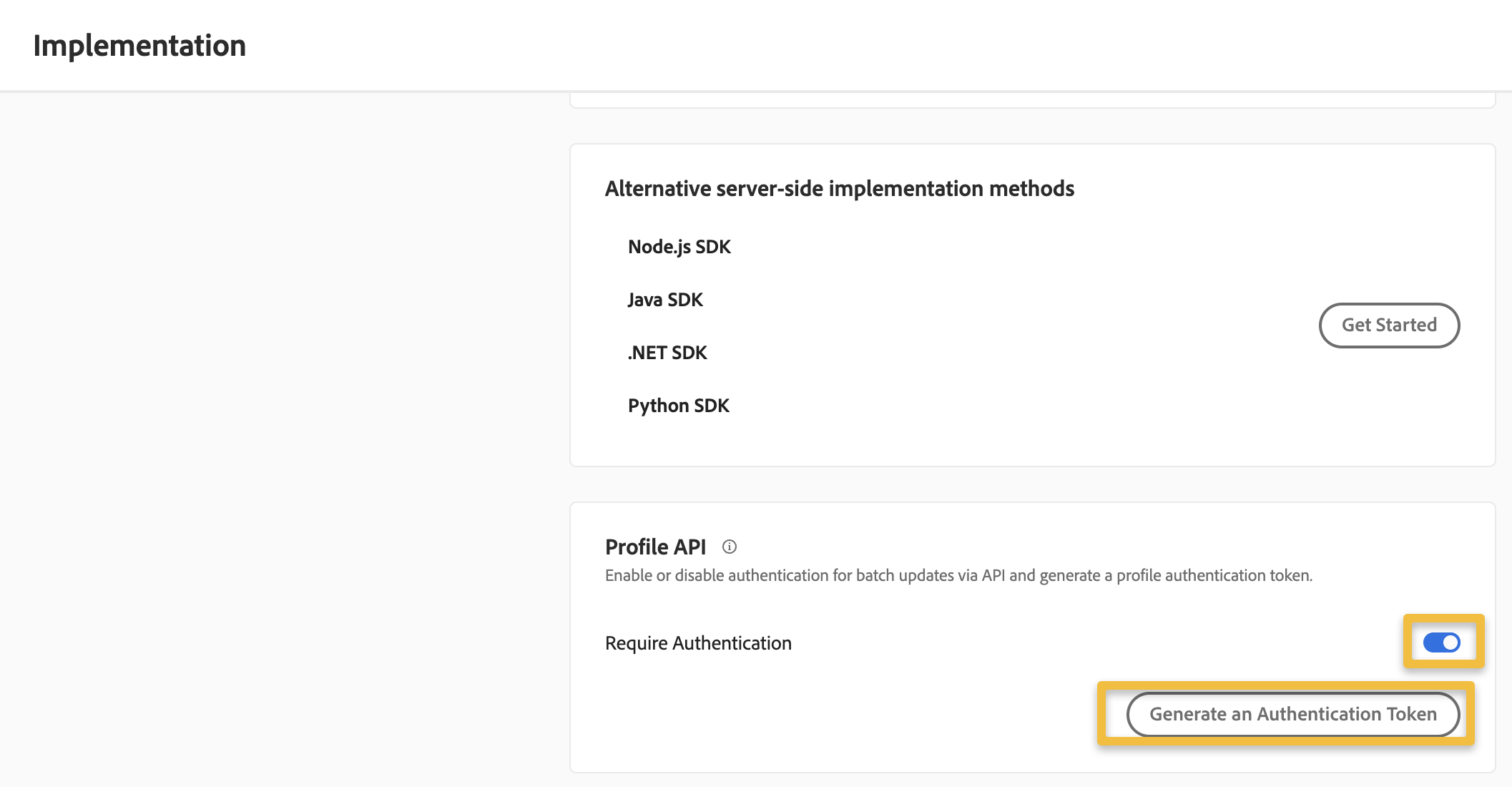Click the partially visible card at top
Image resolution: width=1512 pixels, height=787 pixels.
[x=1032, y=100]
